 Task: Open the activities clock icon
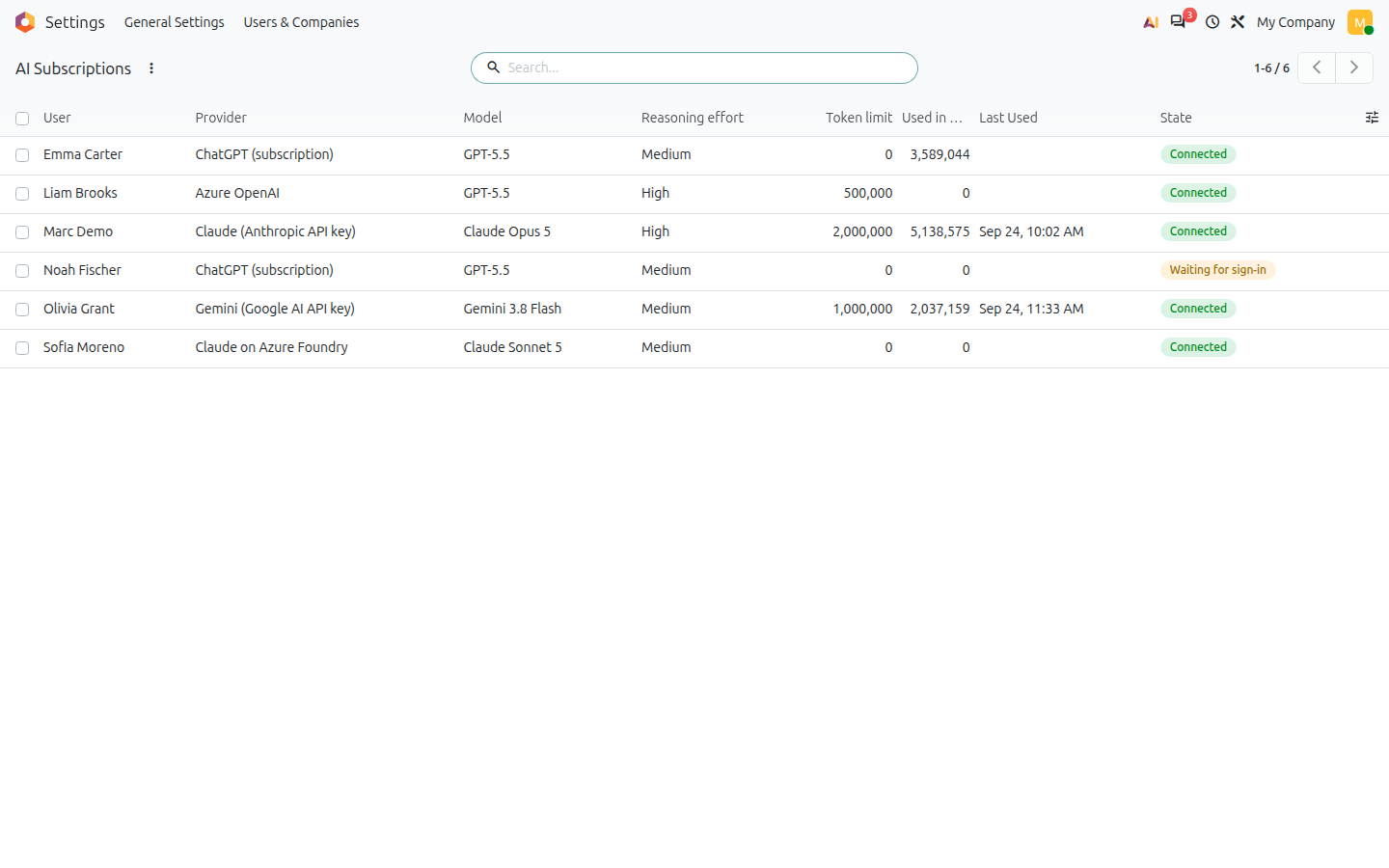click(x=1212, y=22)
